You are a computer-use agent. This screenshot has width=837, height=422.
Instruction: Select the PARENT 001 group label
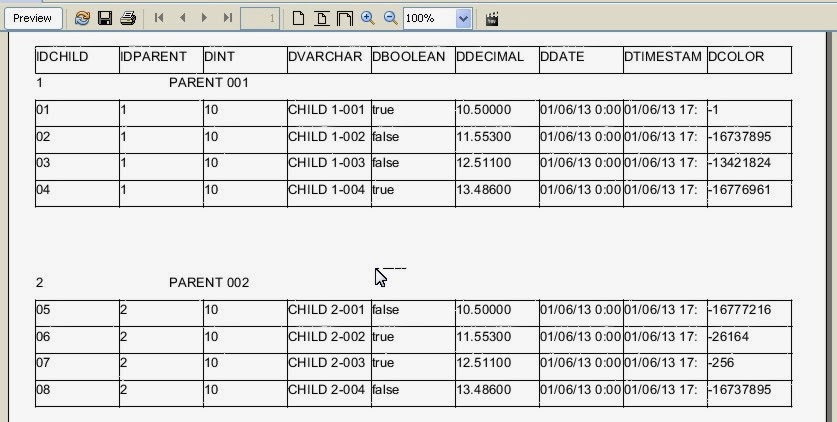pyautogui.click(x=209, y=83)
